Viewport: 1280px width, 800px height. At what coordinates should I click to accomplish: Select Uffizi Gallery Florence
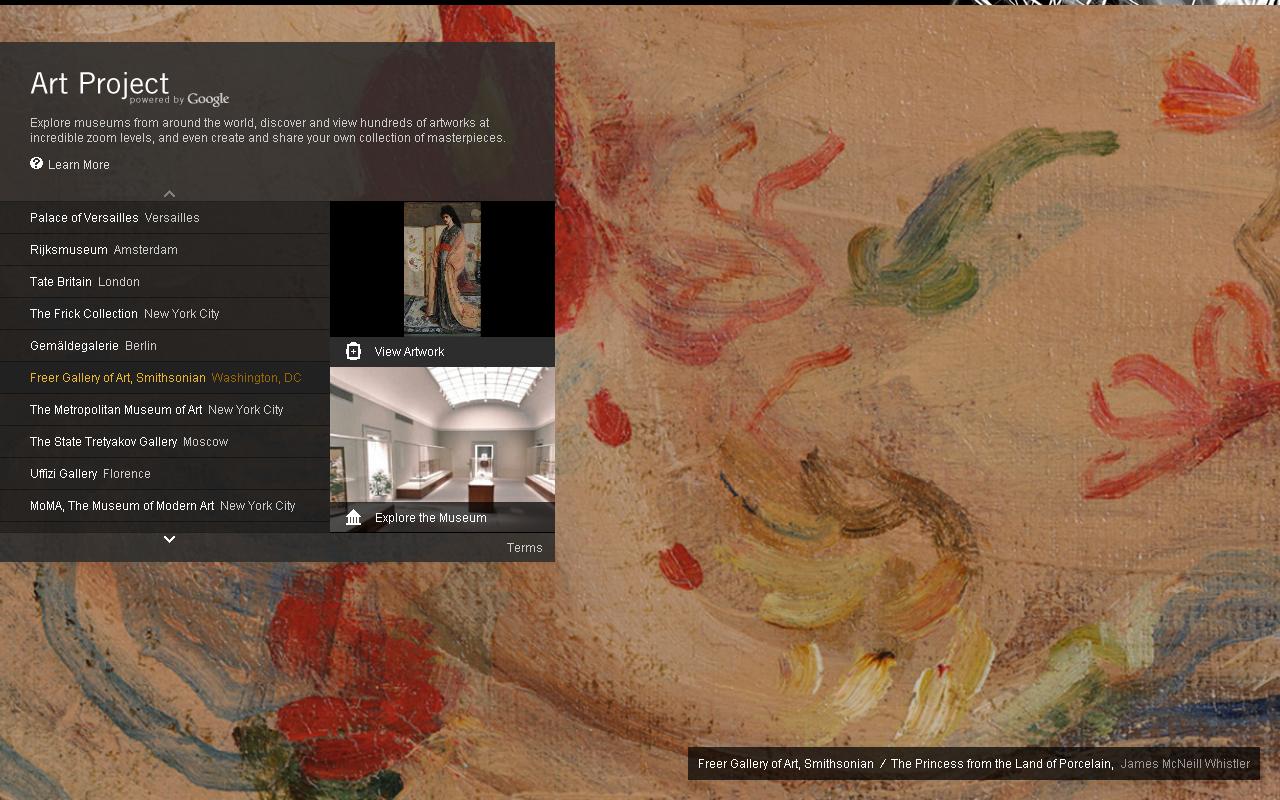[165, 474]
